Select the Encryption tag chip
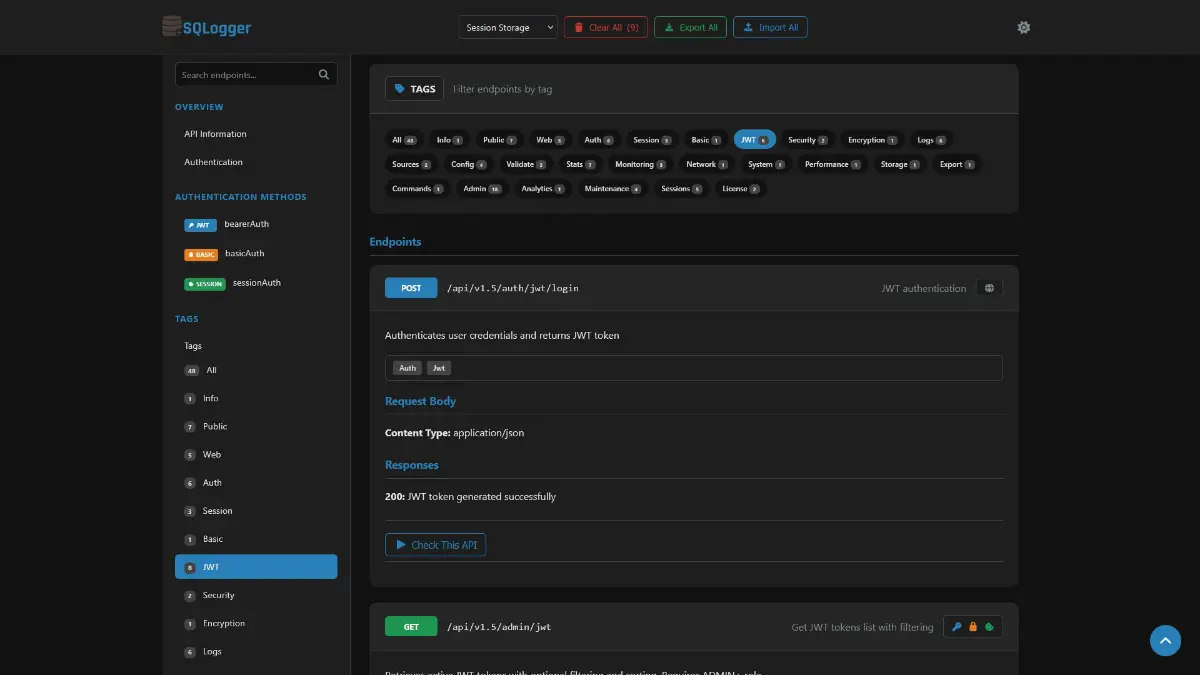The height and width of the screenshot is (675, 1200). pos(872,140)
